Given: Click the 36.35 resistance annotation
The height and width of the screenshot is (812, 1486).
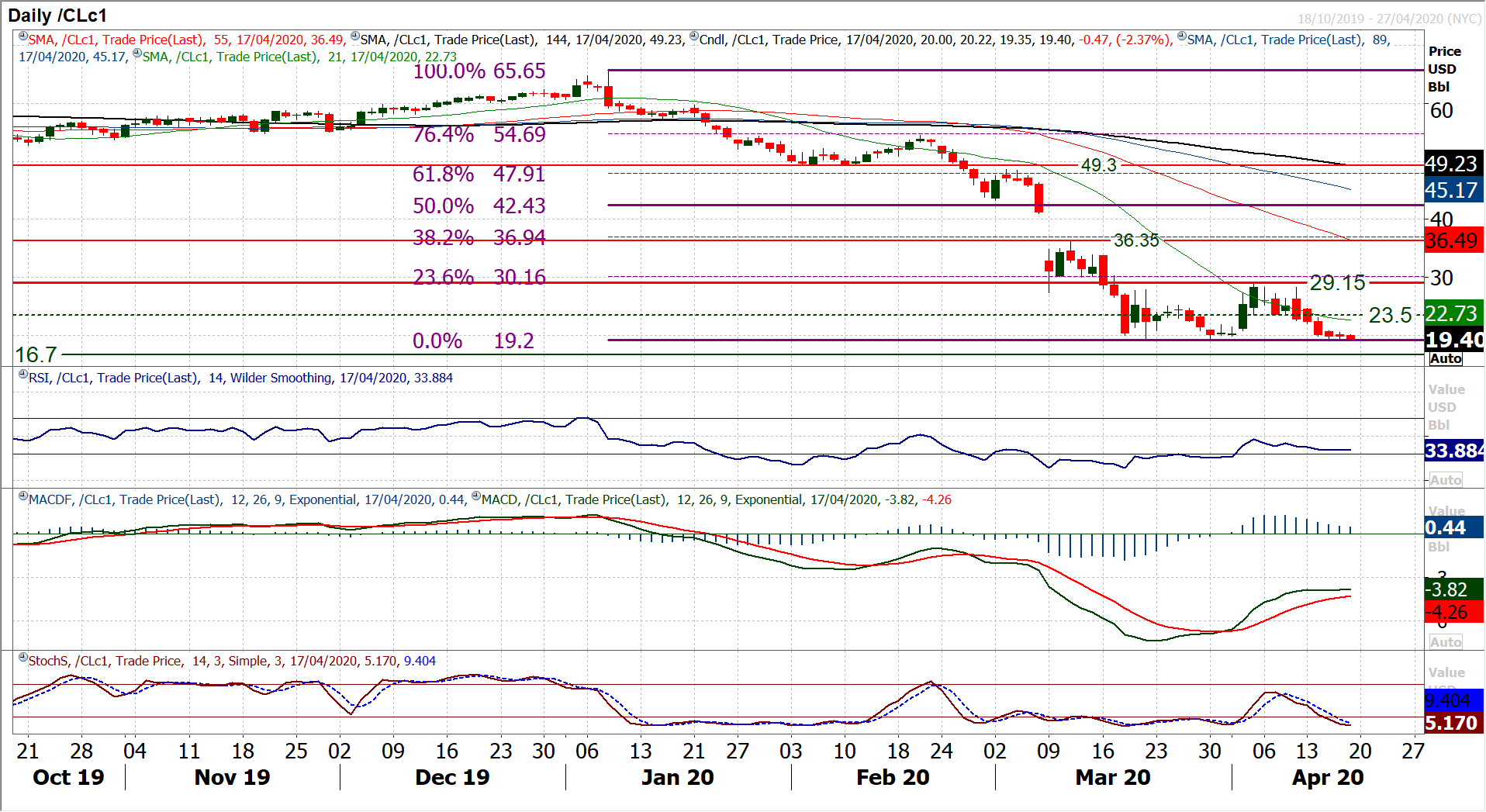Looking at the screenshot, I should (1136, 240).
